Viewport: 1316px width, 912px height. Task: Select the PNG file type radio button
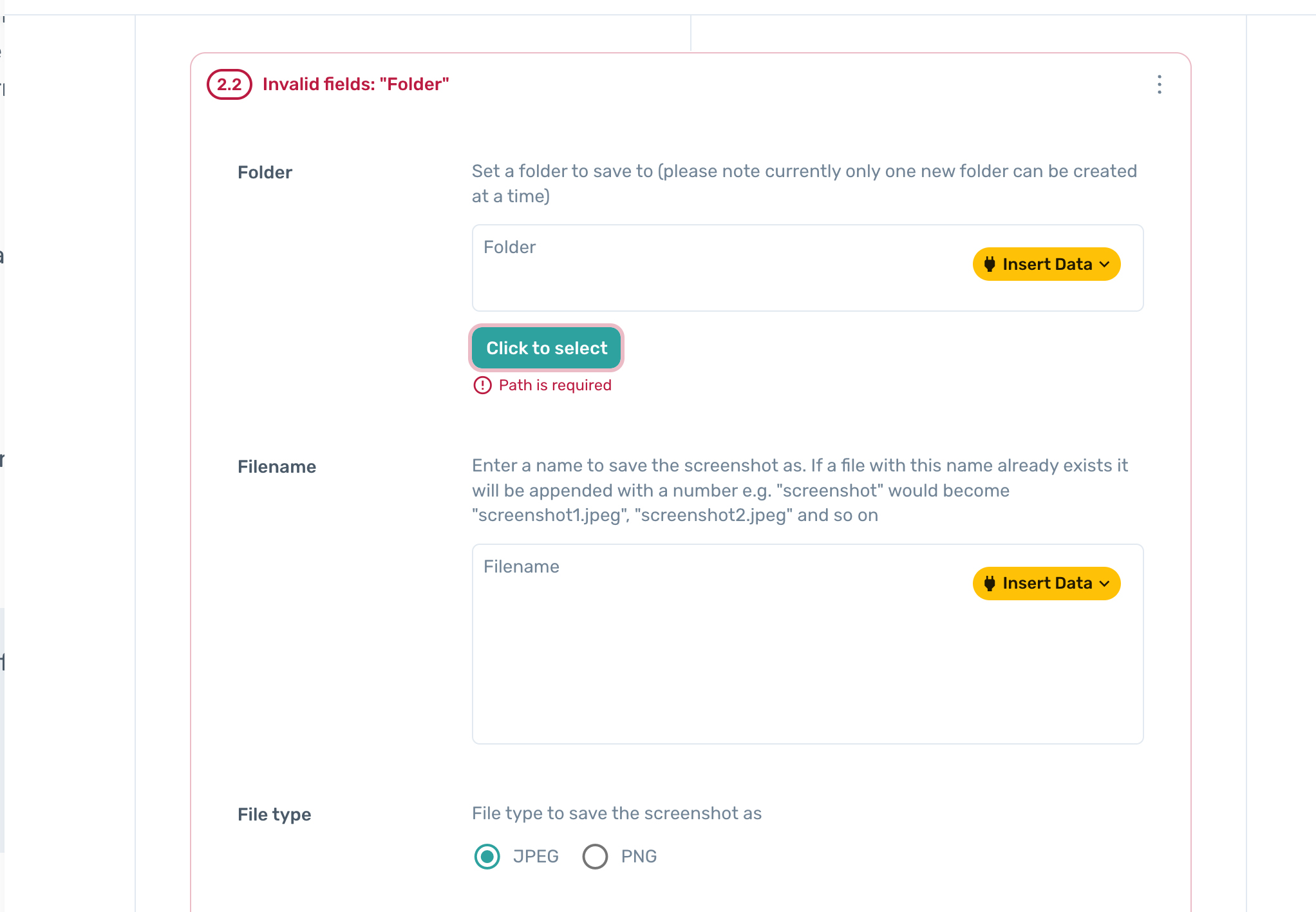tap(595, 857)
